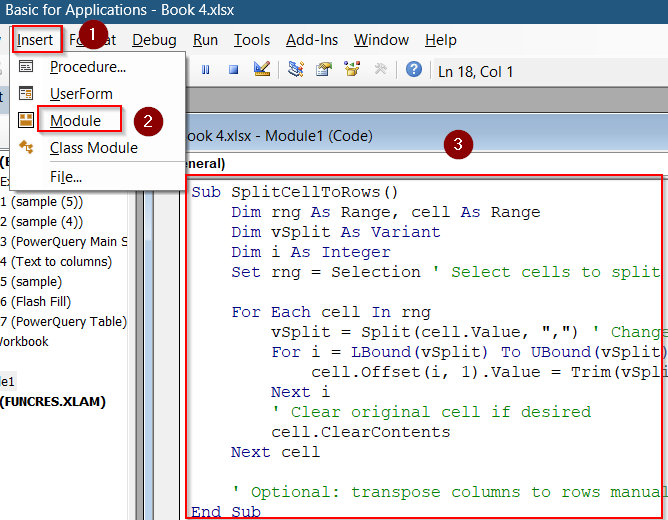Open the Window menu

pyautogui.click(x=381, y=40)
